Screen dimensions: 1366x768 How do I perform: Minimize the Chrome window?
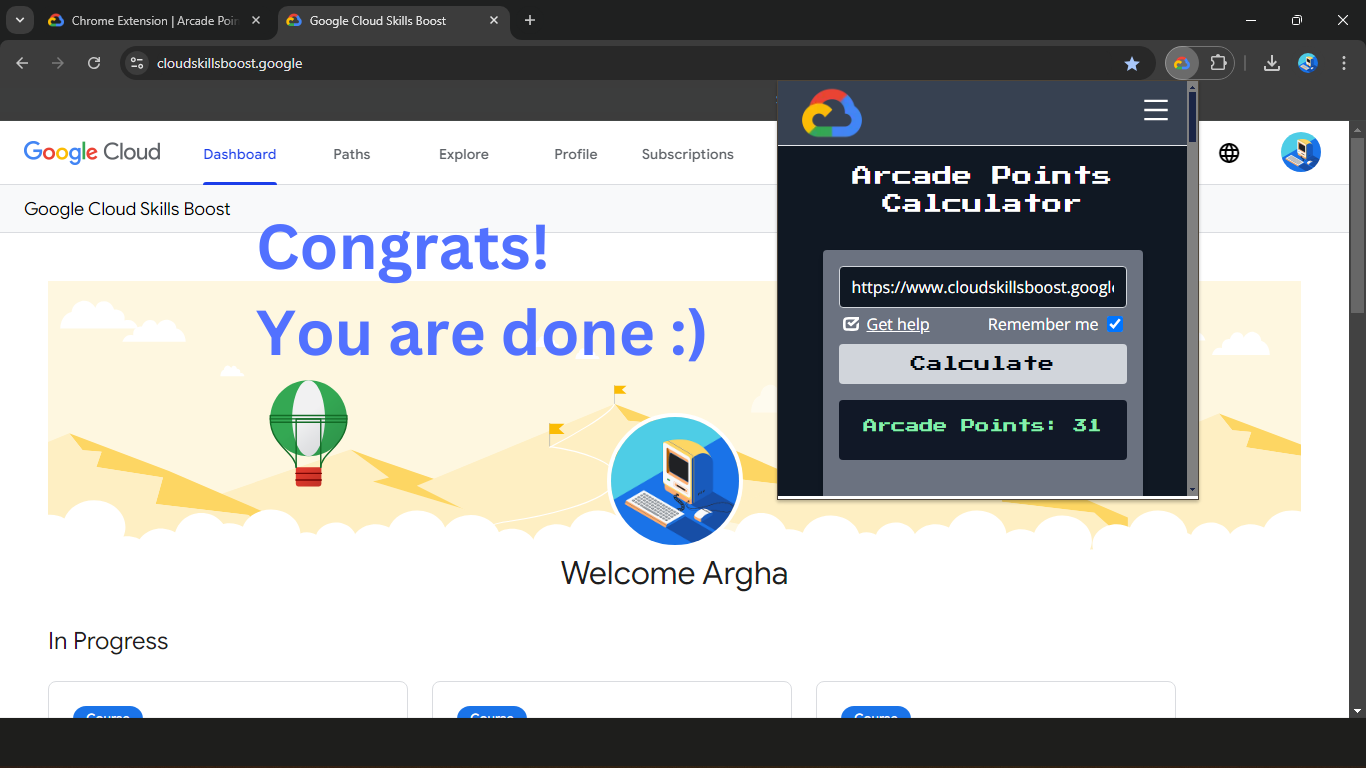1251,20
